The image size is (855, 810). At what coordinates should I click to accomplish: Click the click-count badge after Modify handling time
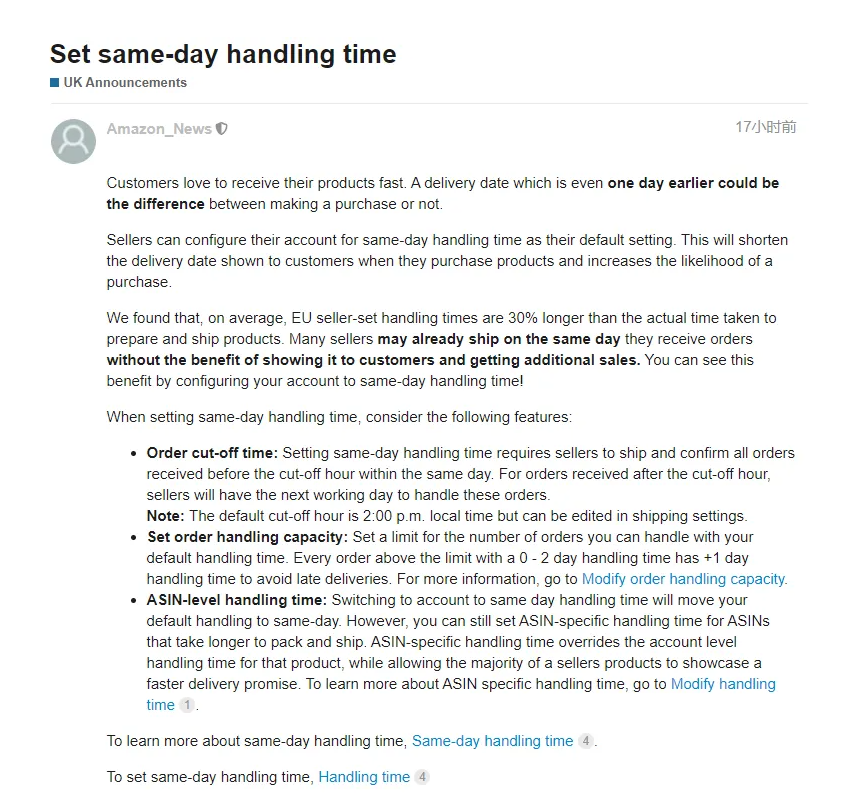186,705
